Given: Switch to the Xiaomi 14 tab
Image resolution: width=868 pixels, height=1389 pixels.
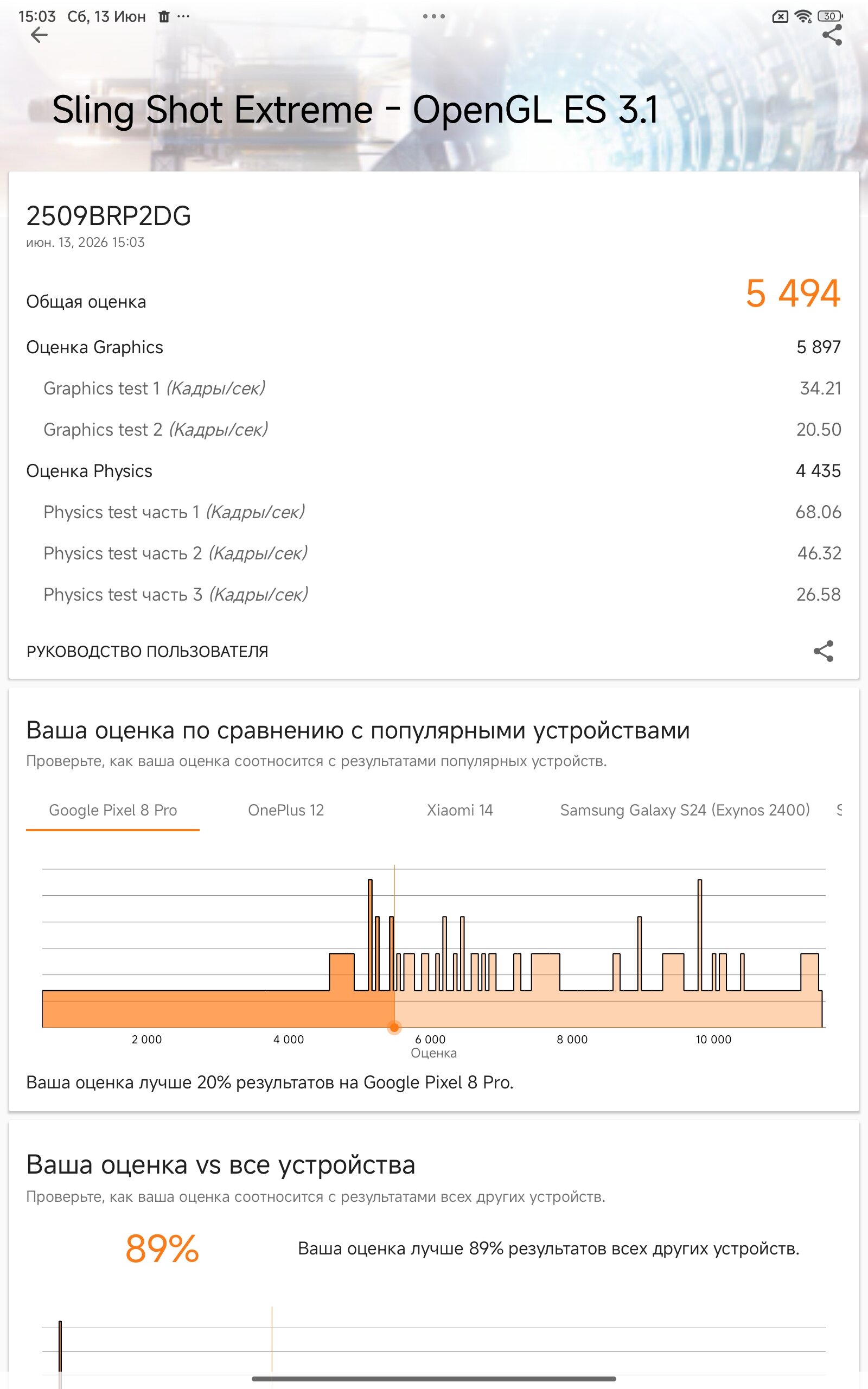Looking at the screenshot, I should tap(459, 810).
